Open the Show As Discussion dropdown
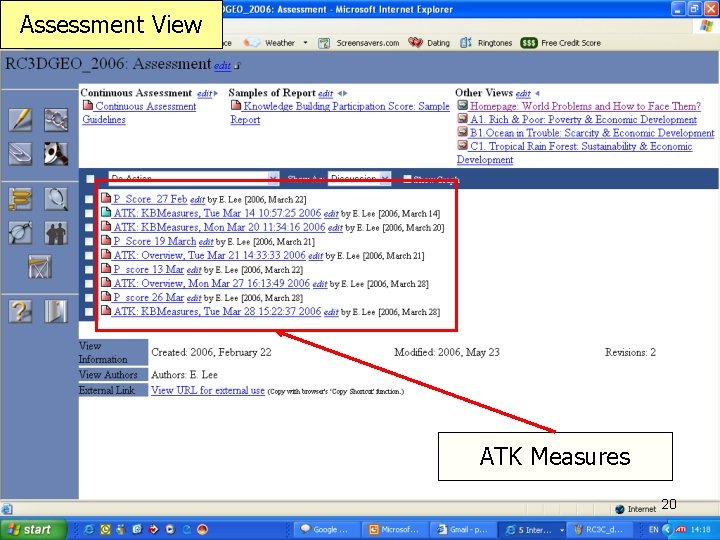720x540 pixels. (360, 178)
